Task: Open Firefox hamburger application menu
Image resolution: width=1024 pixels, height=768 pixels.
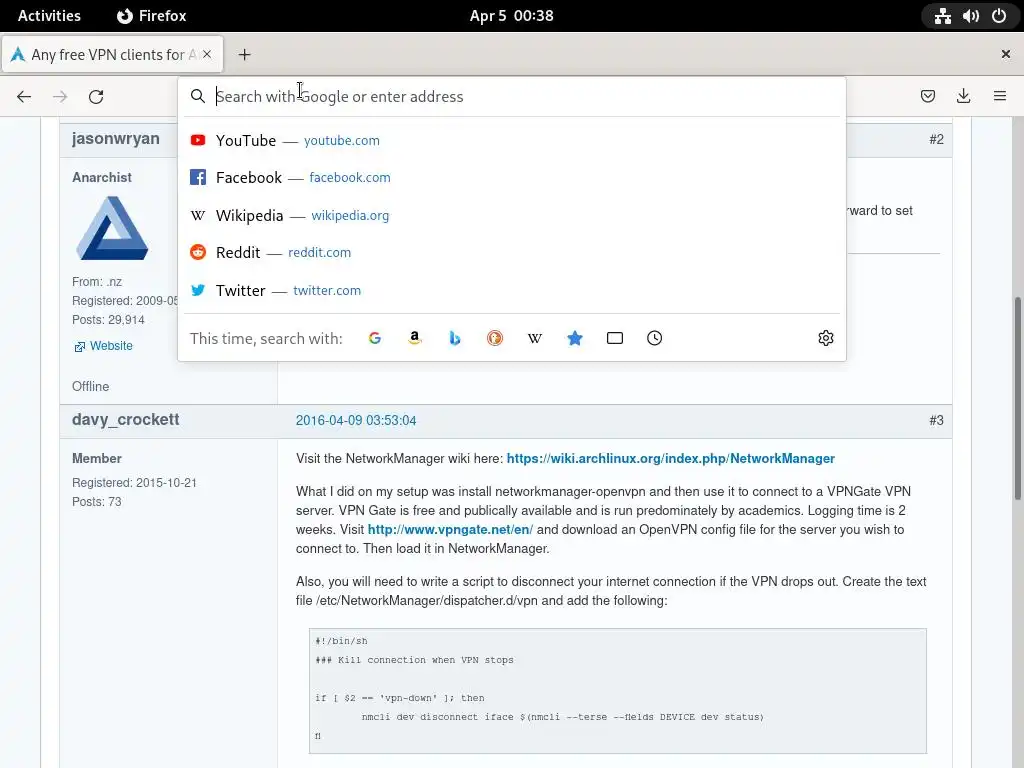Action: point(1000,97)
